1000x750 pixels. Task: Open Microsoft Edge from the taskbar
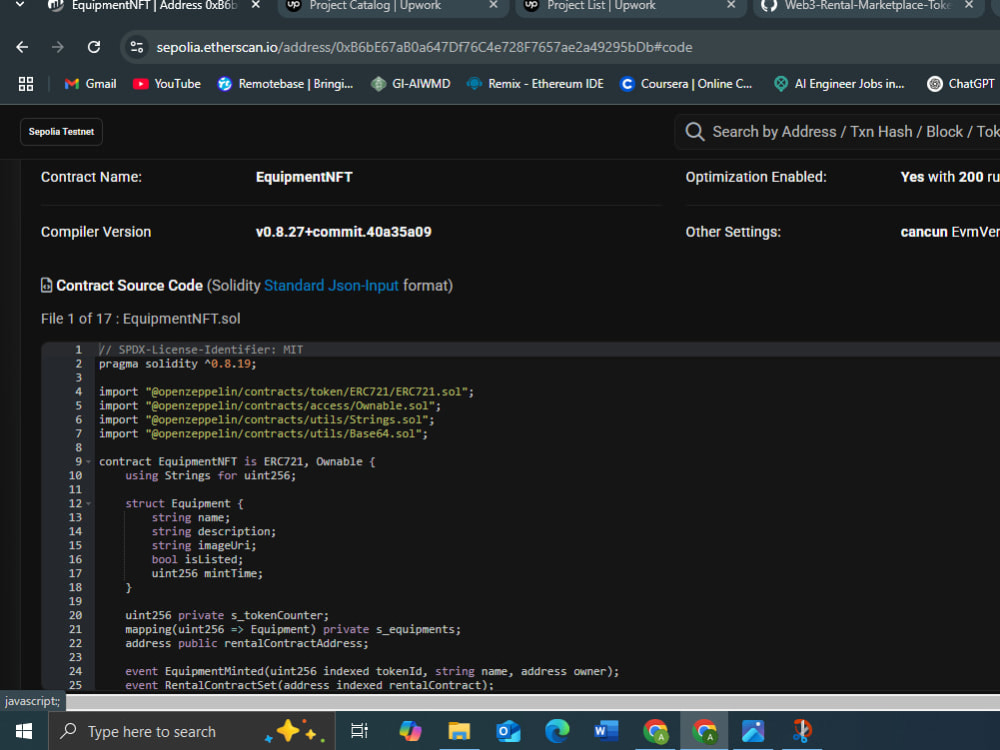click(557, 731)
